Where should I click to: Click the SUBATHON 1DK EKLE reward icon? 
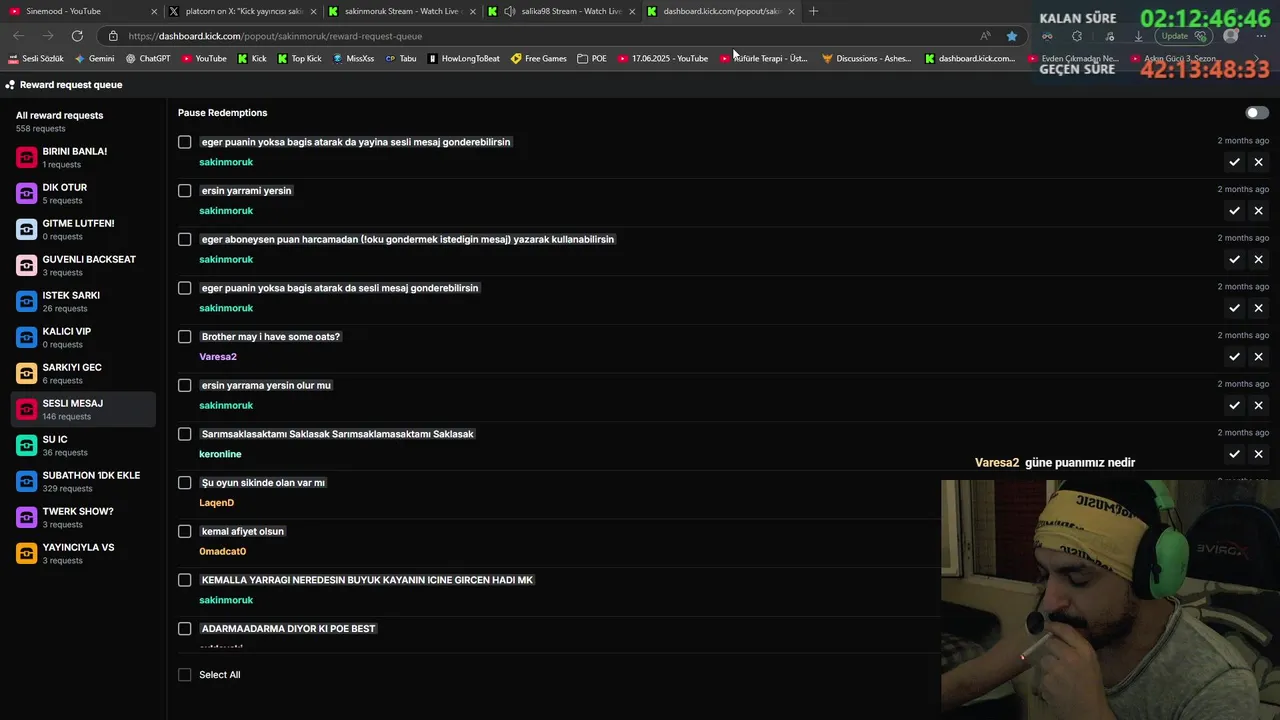[x=26, y=481]
